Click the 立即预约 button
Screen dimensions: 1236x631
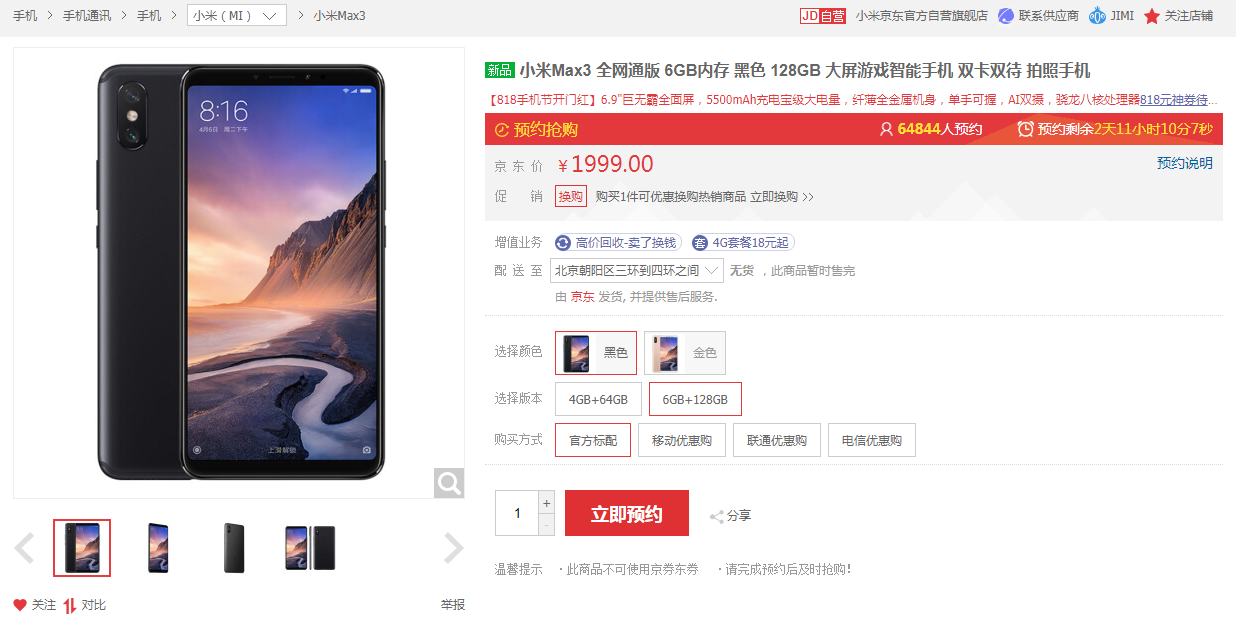(x=627, y=513)
